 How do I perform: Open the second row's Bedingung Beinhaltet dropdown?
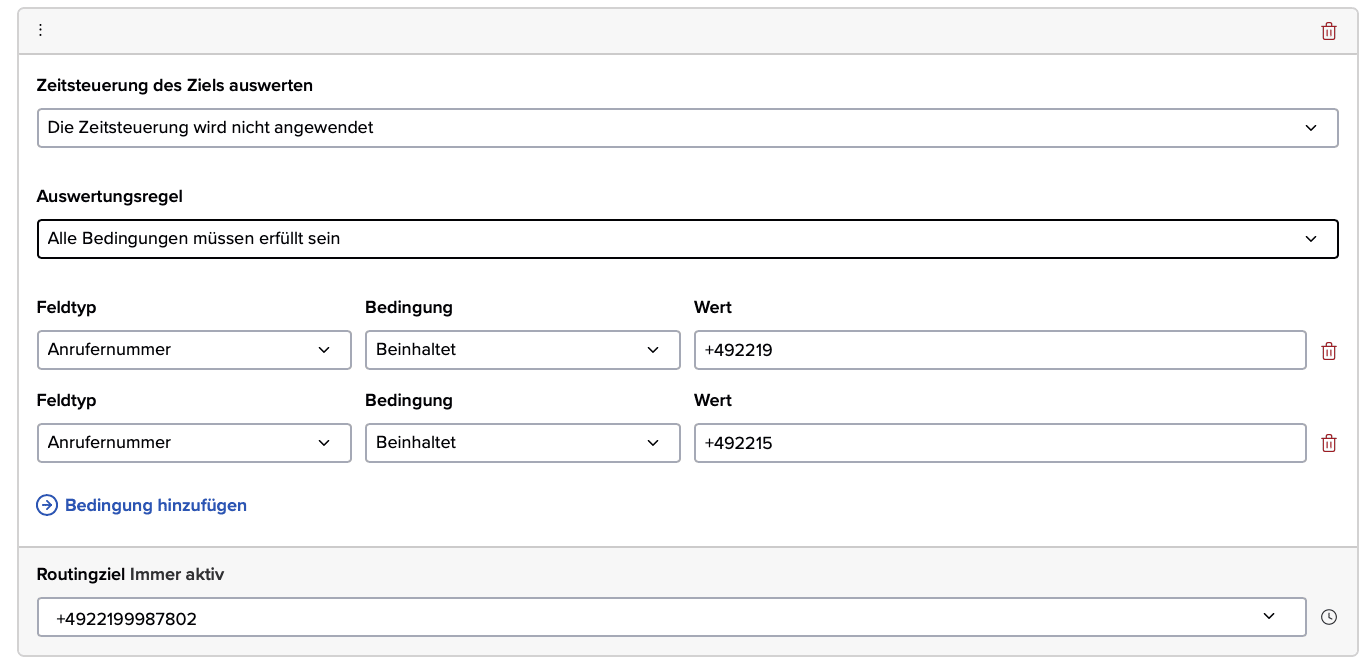(522, 443)
